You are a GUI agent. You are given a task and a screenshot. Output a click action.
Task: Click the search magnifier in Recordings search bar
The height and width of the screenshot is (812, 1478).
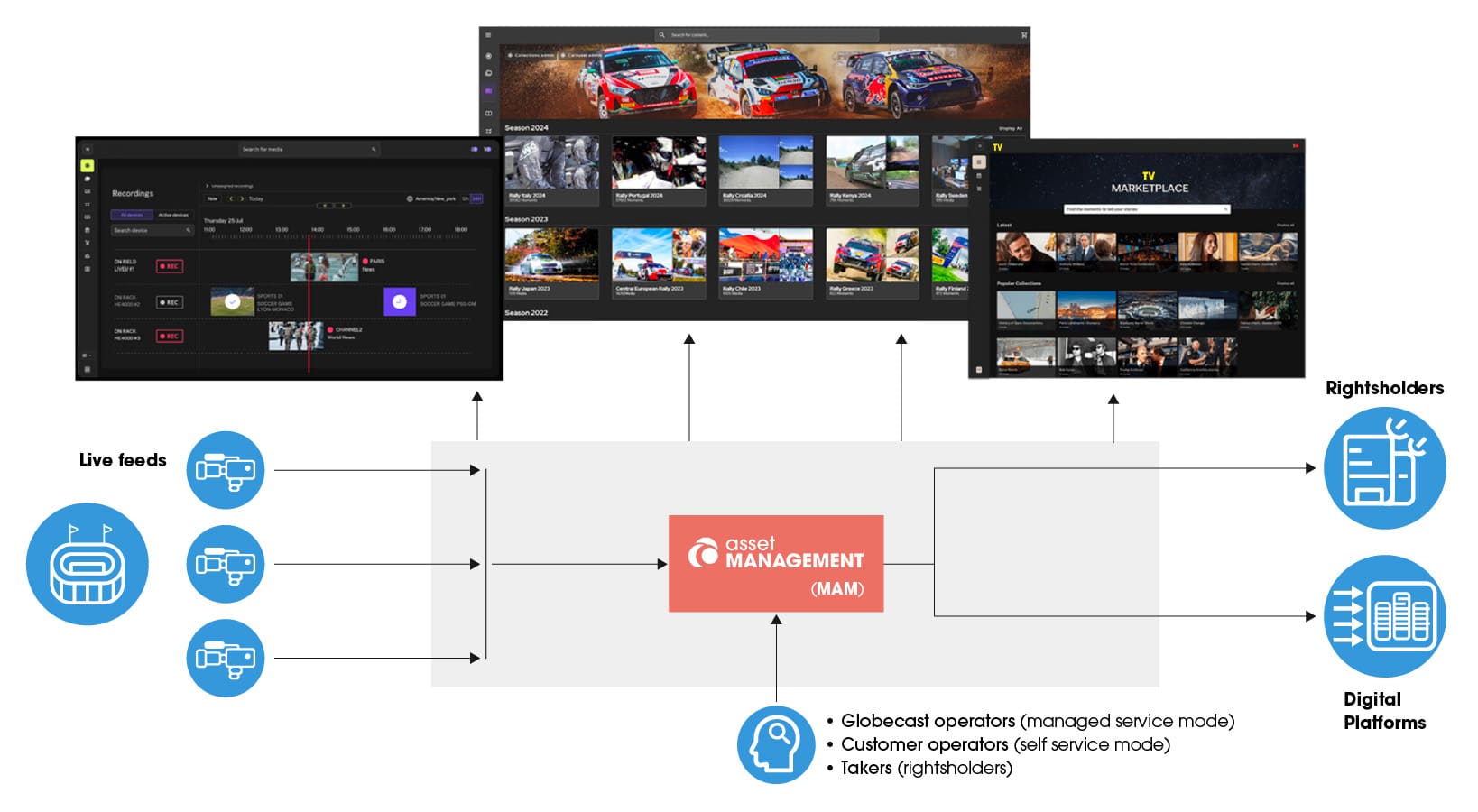click(374, 149)
